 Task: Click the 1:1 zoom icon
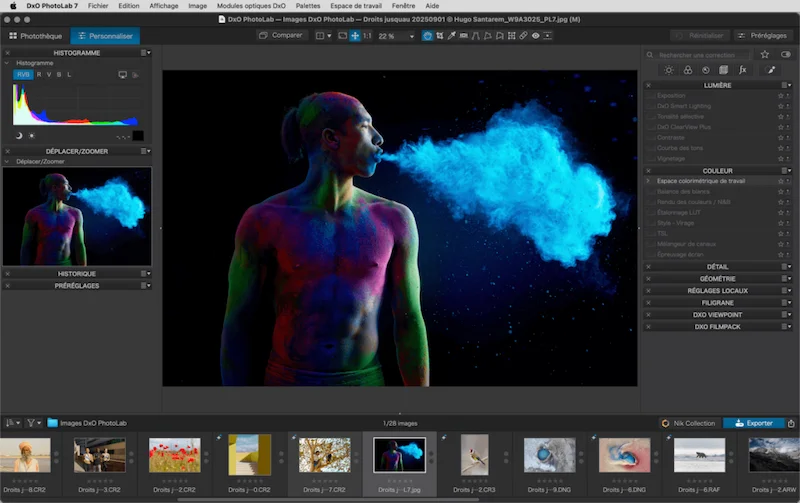(367, 36)
